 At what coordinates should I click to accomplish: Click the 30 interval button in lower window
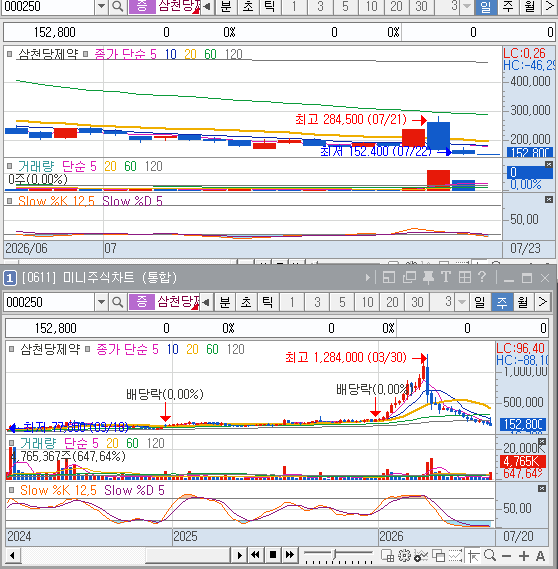pyautogui.click(x=417, y=302)
